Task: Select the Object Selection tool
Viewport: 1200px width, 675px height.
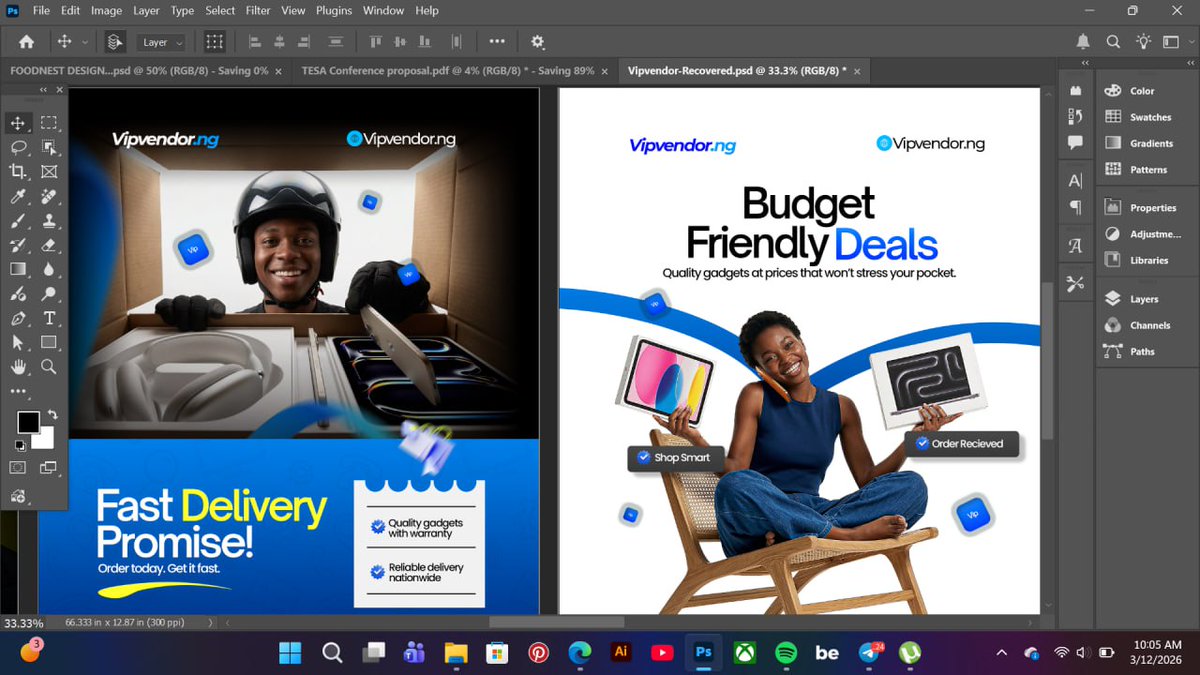Action: 48,147
